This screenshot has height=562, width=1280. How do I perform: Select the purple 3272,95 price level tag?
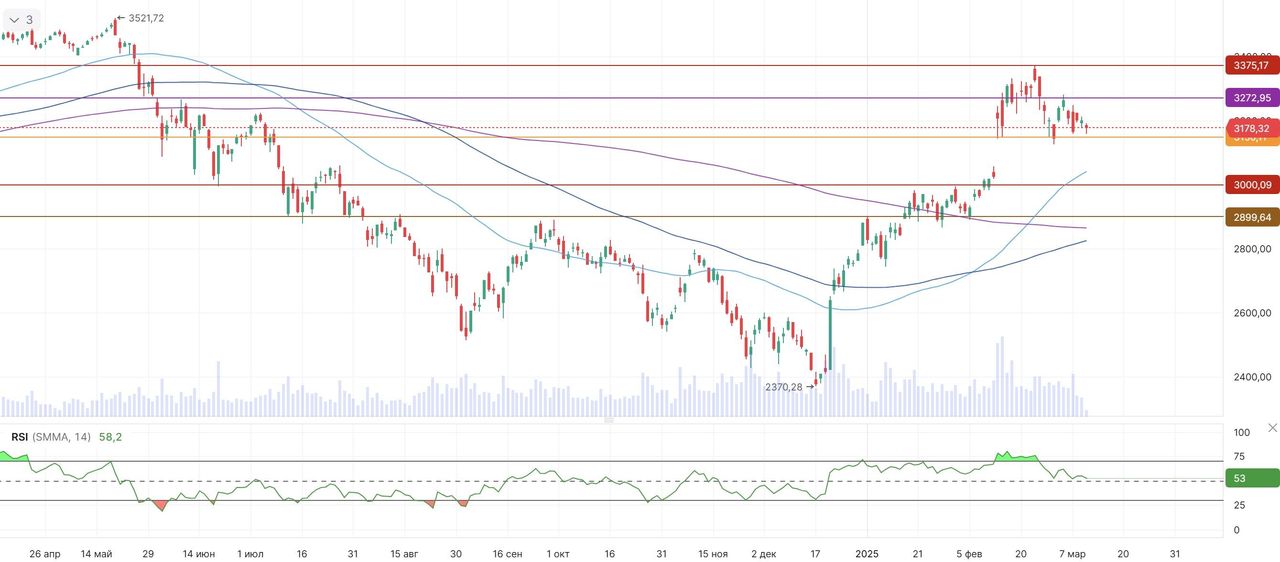pos(1251,98)
